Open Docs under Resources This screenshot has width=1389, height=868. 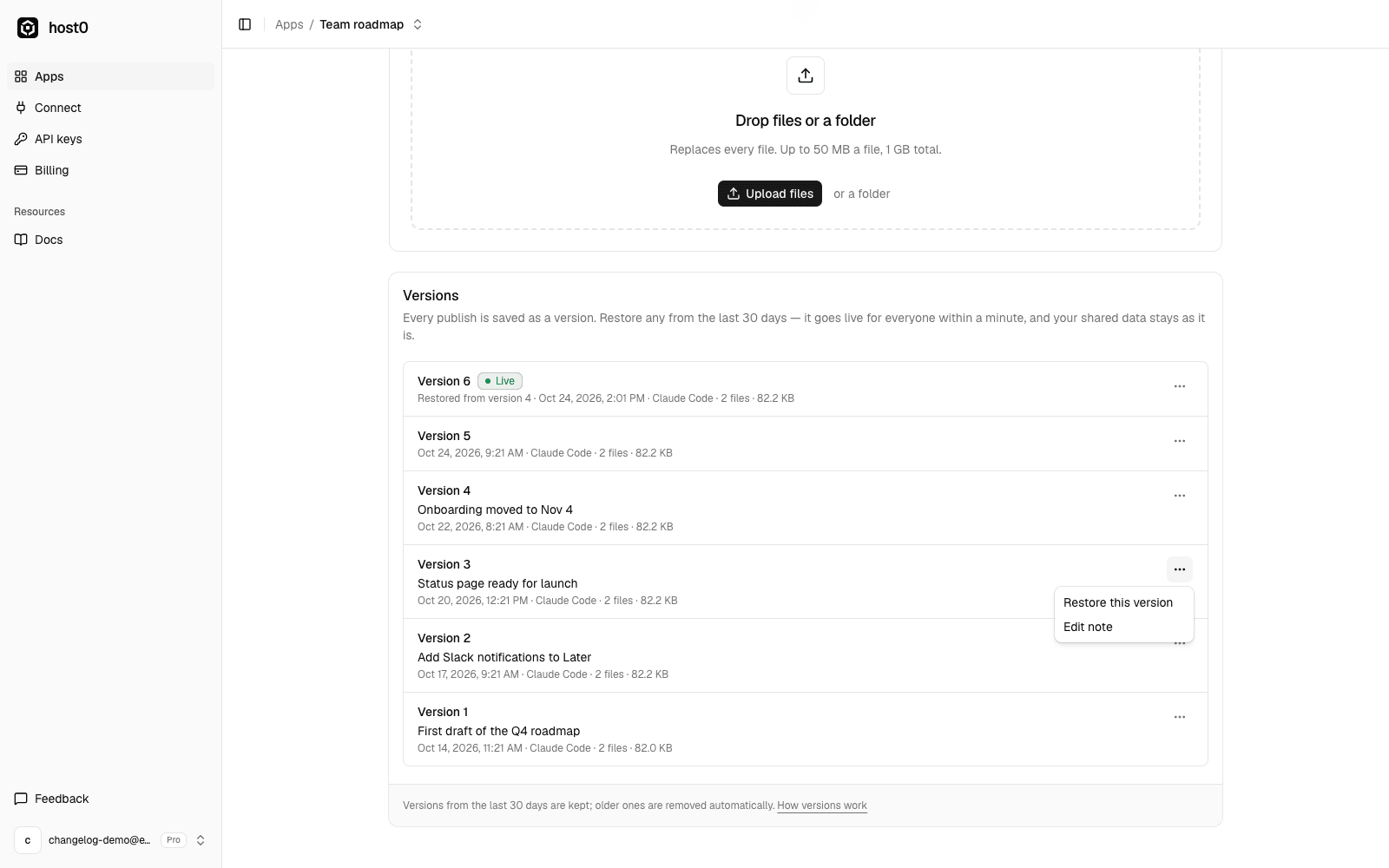pyautogui.click(x=110, y=240)
